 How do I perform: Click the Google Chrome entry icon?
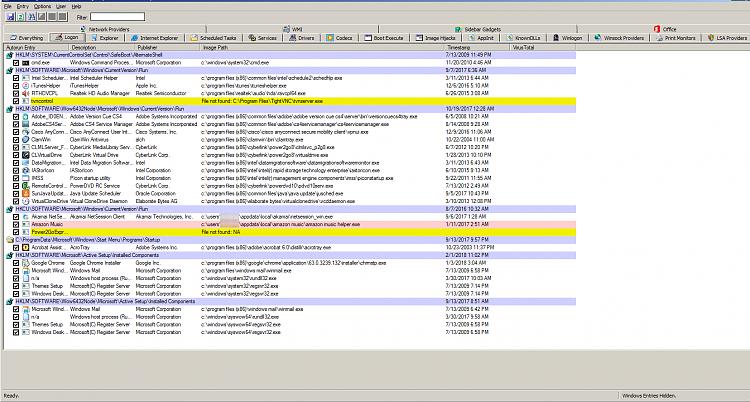point(25,263)
